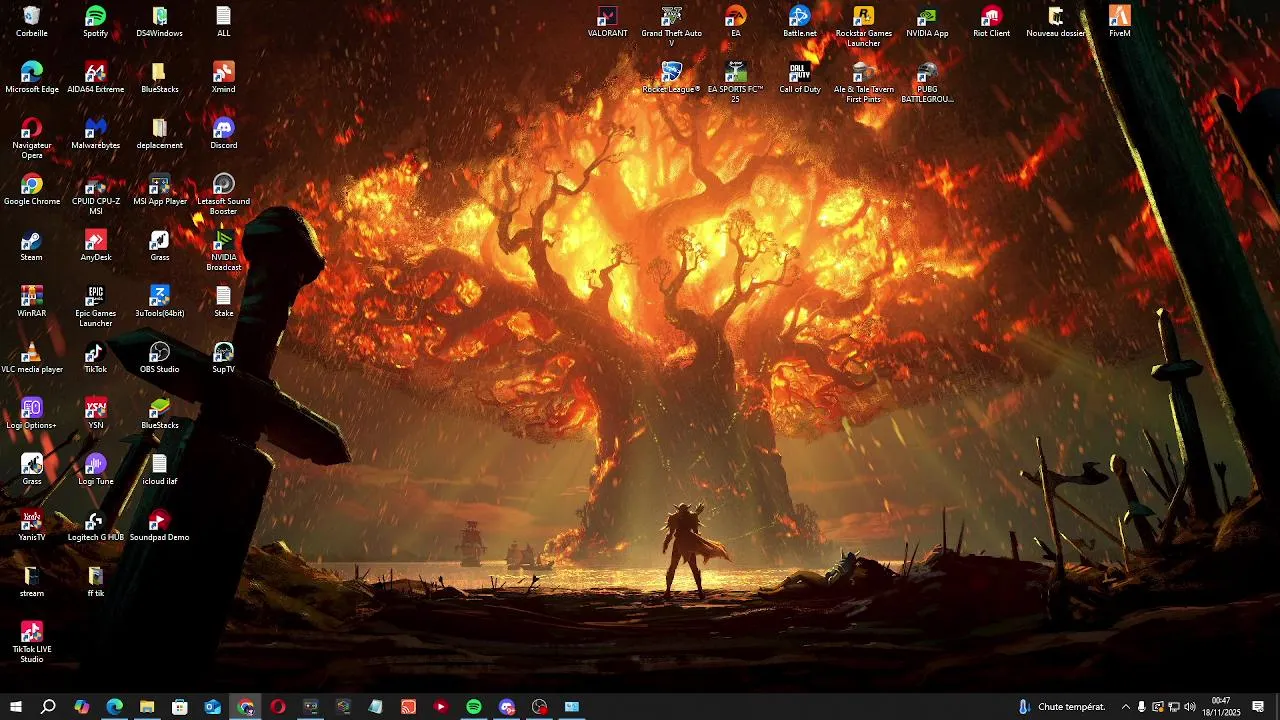This screenshot has width=1280, height=720.
Task: Open the Discord desktop shortcut
Action: 224,134
